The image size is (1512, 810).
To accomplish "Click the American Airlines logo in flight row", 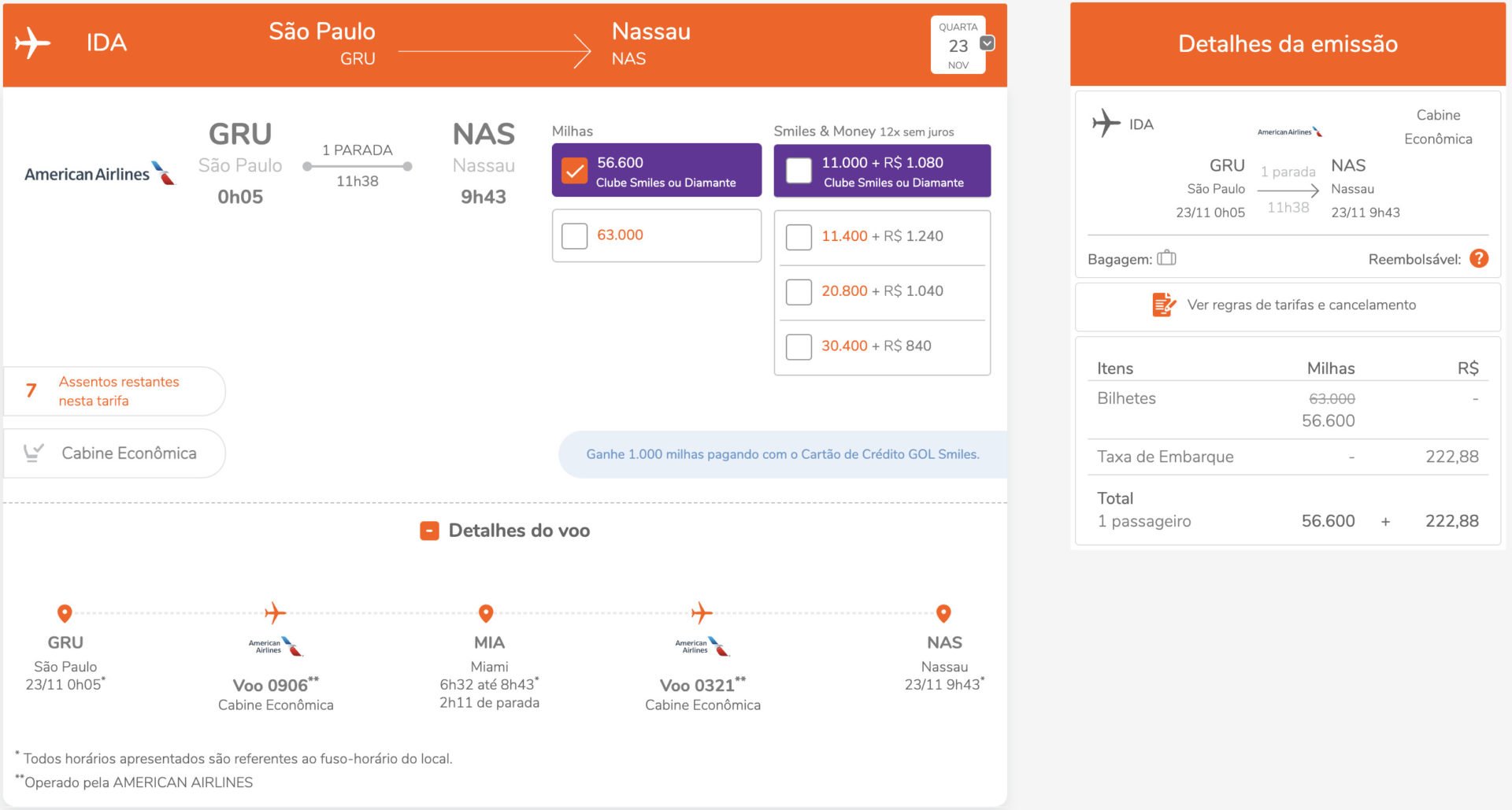I will (x=99, y=173).
